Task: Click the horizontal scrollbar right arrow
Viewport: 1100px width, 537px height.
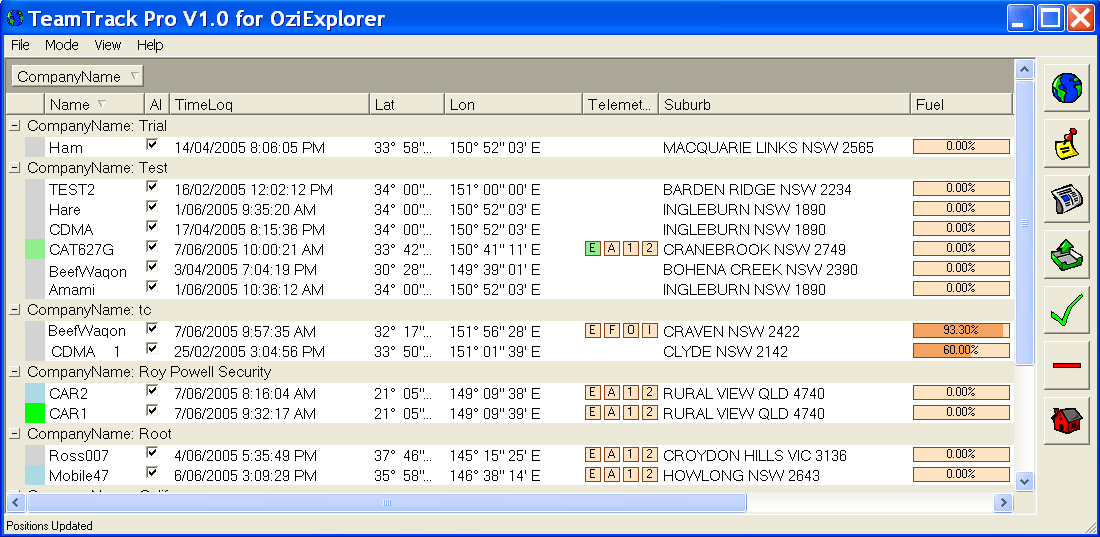Action: pyautogui.click(x=1003, y=502)
